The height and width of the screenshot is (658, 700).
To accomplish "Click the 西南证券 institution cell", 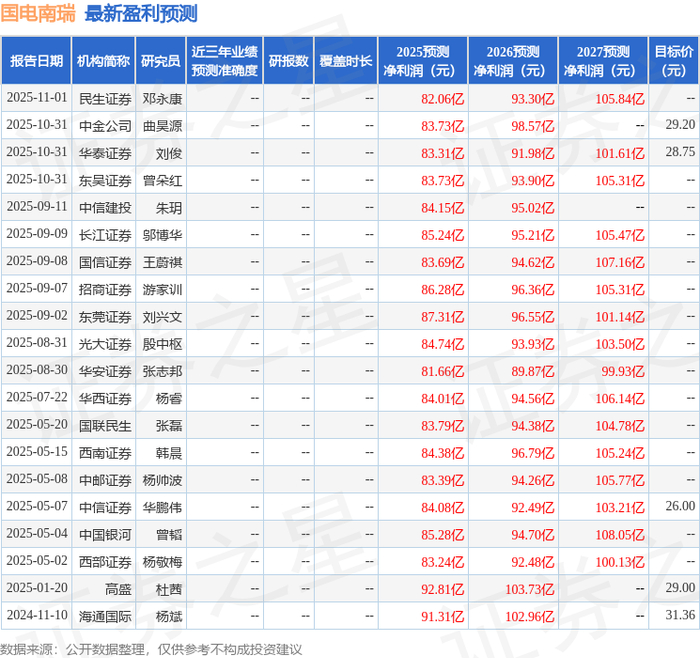I will (105, 453).
